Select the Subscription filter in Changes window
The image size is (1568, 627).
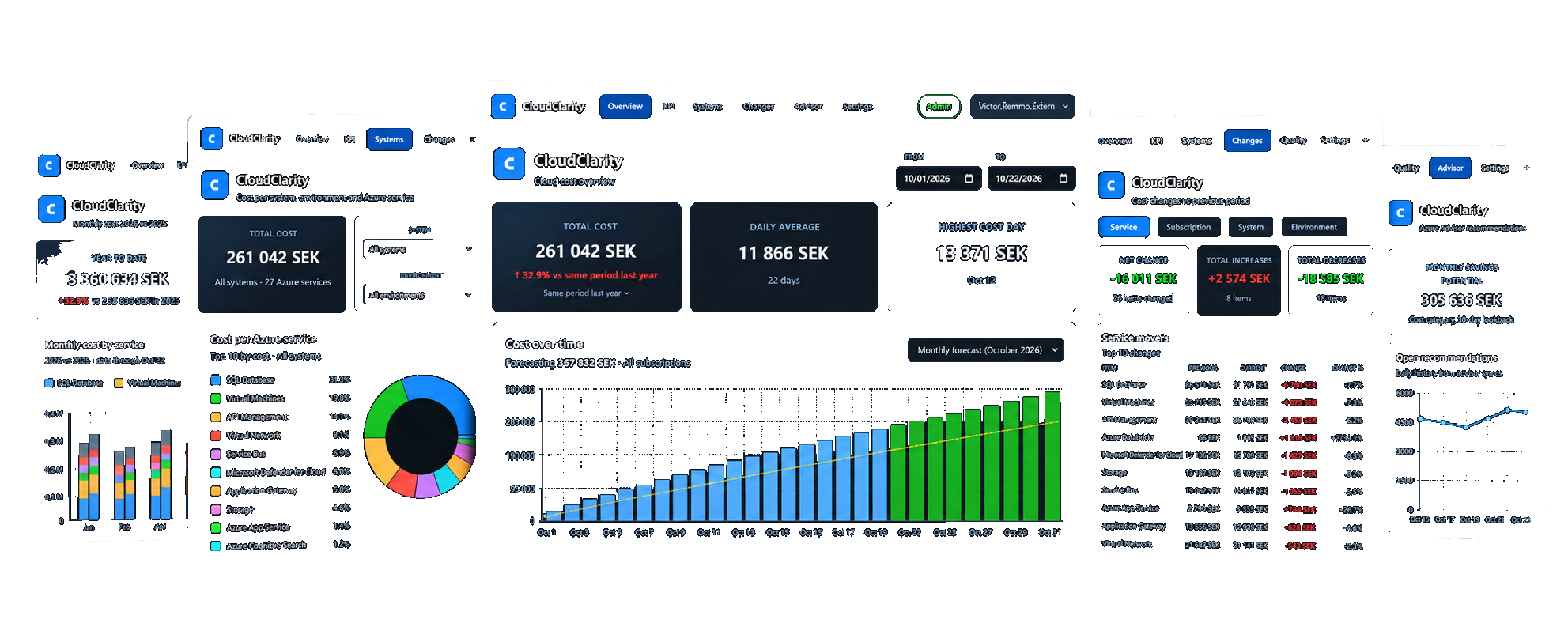(x=1188, y=227)
